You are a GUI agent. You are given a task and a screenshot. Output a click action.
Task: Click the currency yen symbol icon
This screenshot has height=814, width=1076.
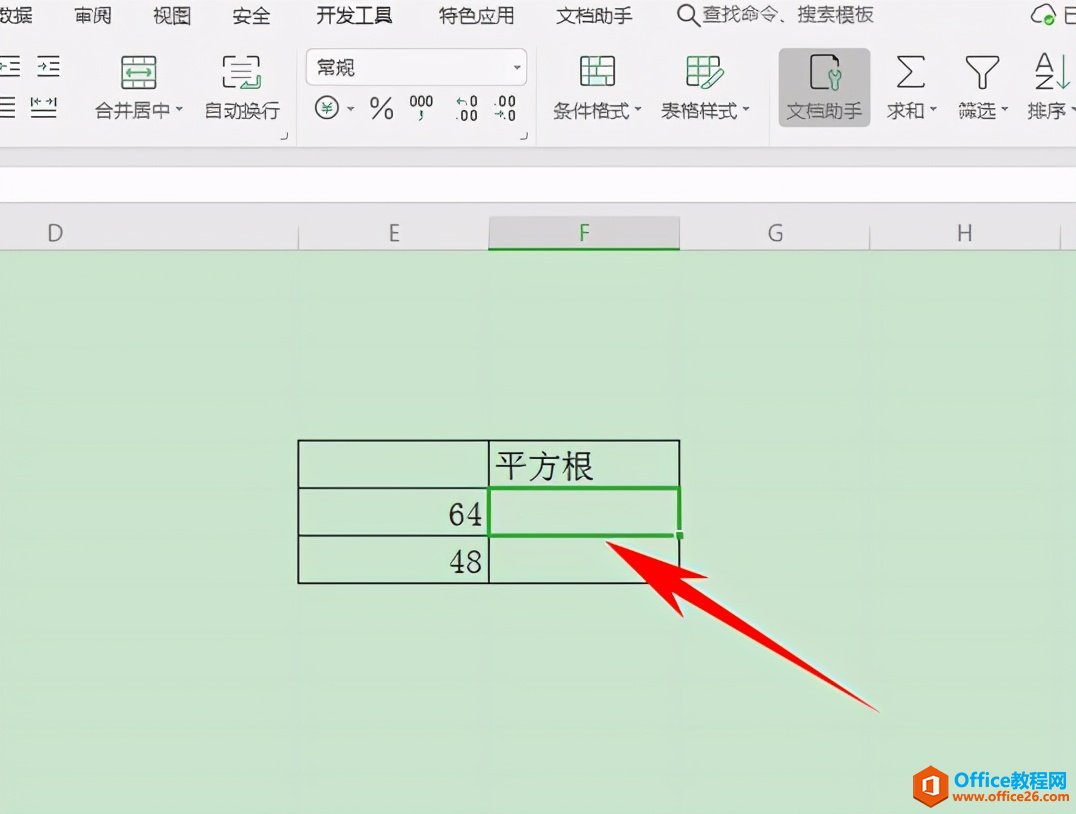click(x=327, y=108)
